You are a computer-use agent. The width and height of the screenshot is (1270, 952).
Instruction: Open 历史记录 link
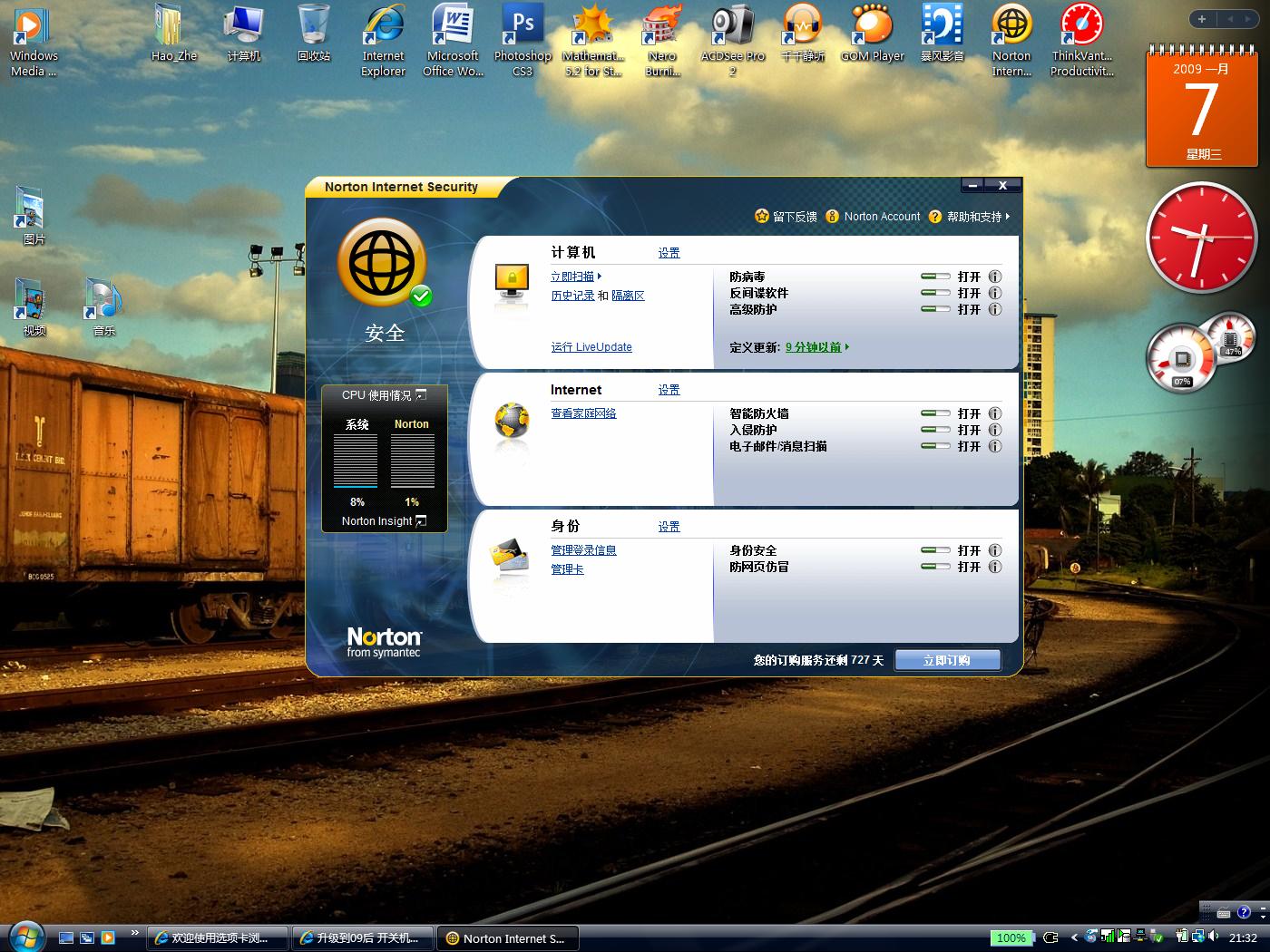coord(572,296)
